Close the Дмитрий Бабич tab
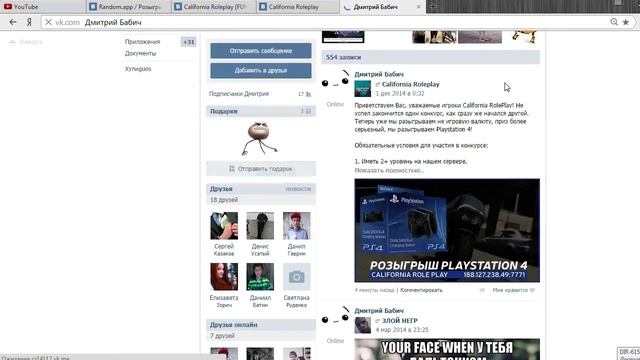Screen dimensions: 640x360 tap(418, 7)
